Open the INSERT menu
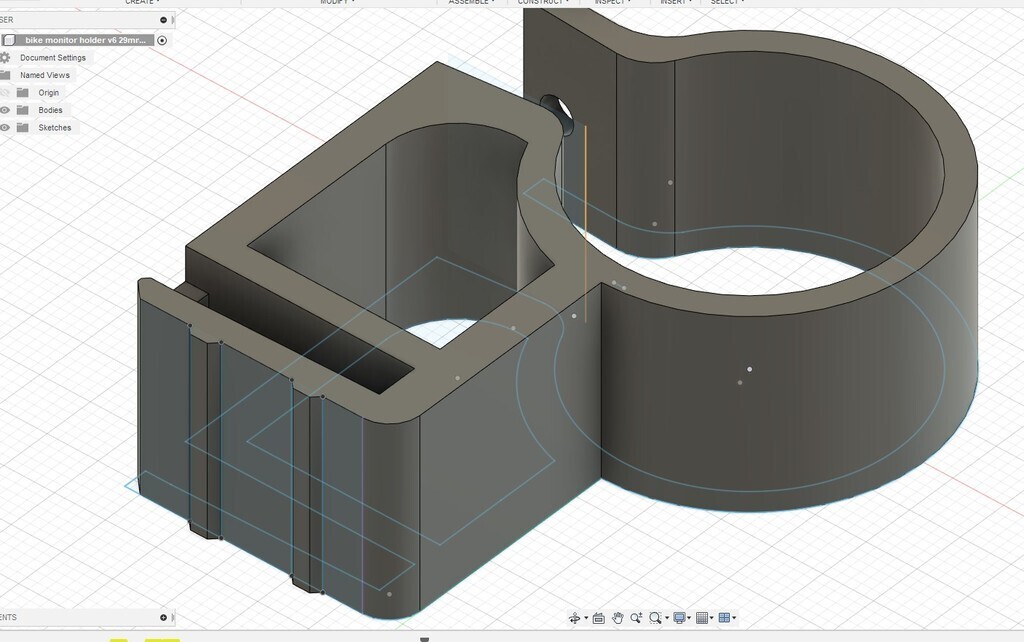Viewport: 1024px width, 642px height. 675,2
